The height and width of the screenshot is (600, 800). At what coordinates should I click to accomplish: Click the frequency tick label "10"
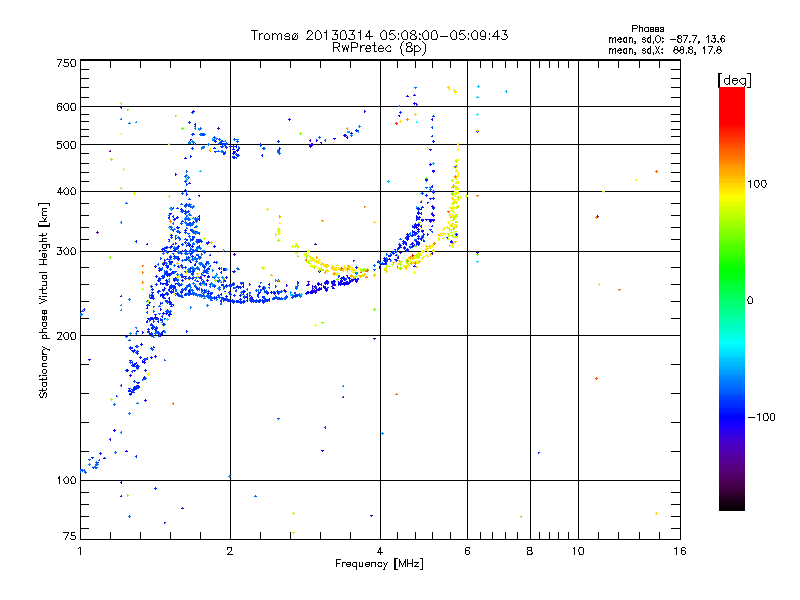click(x=578, y=551)
